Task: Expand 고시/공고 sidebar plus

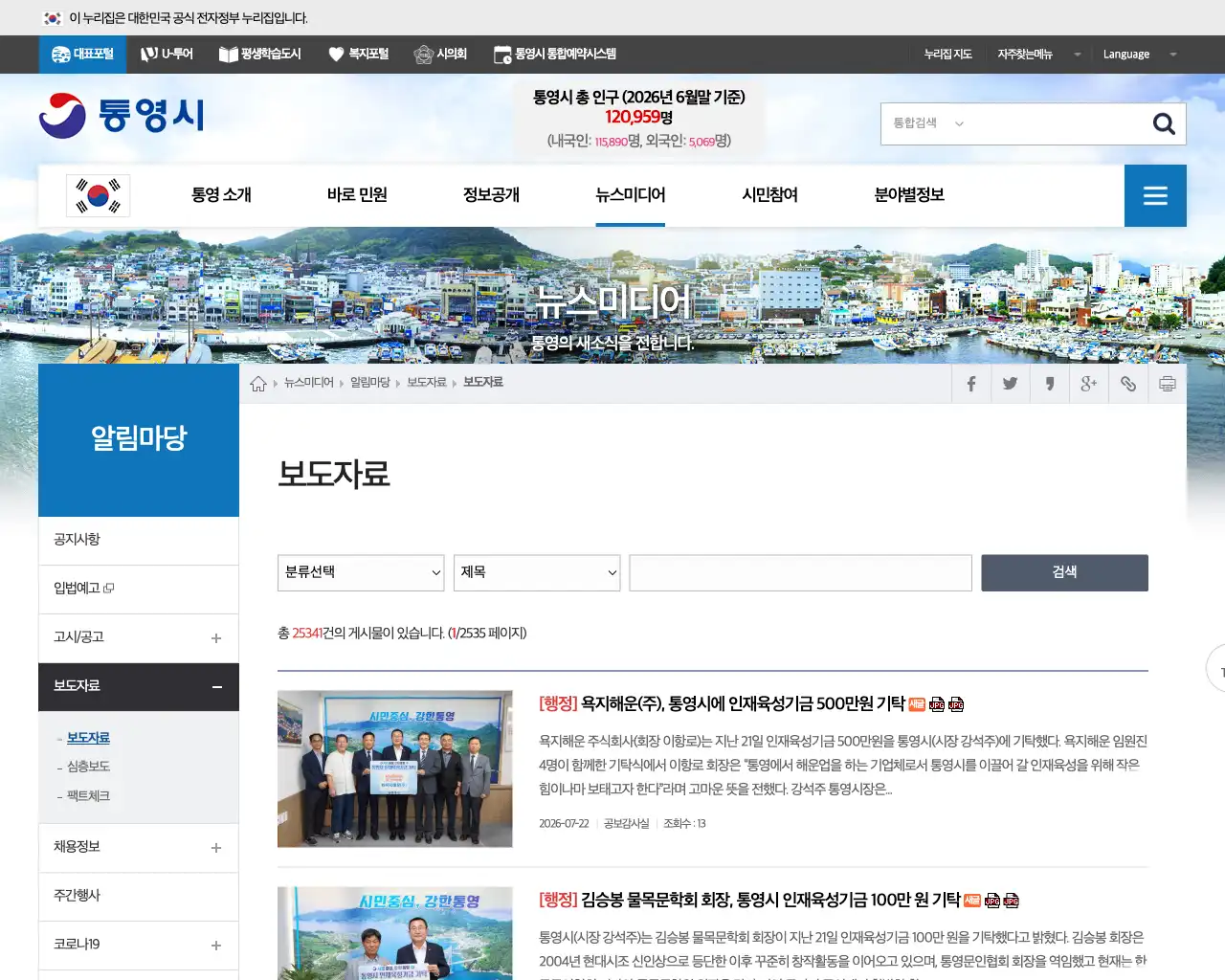Action: click(216, 638)
